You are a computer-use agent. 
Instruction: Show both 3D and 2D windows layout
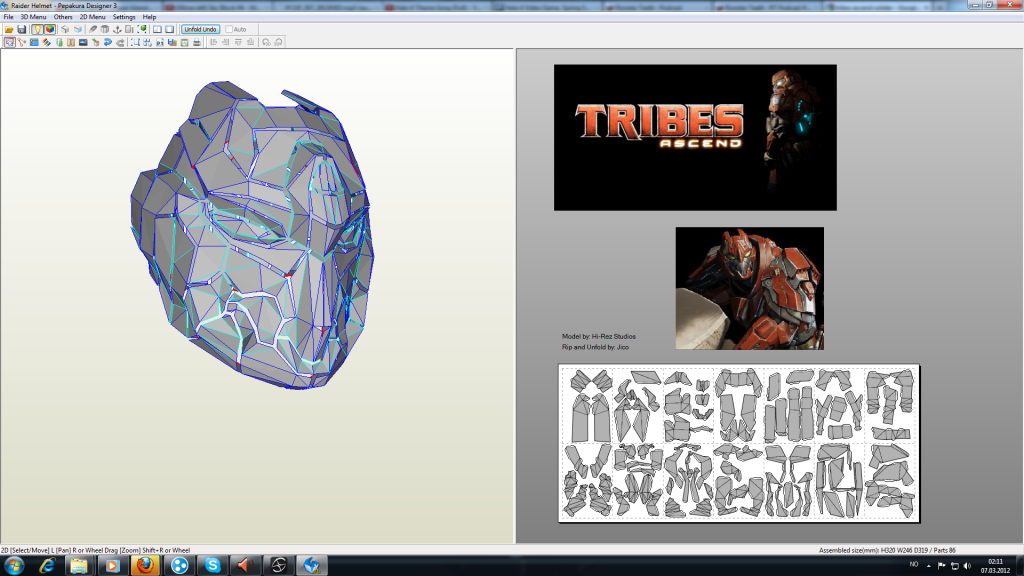pyautogui.click(x=157, y=29)
